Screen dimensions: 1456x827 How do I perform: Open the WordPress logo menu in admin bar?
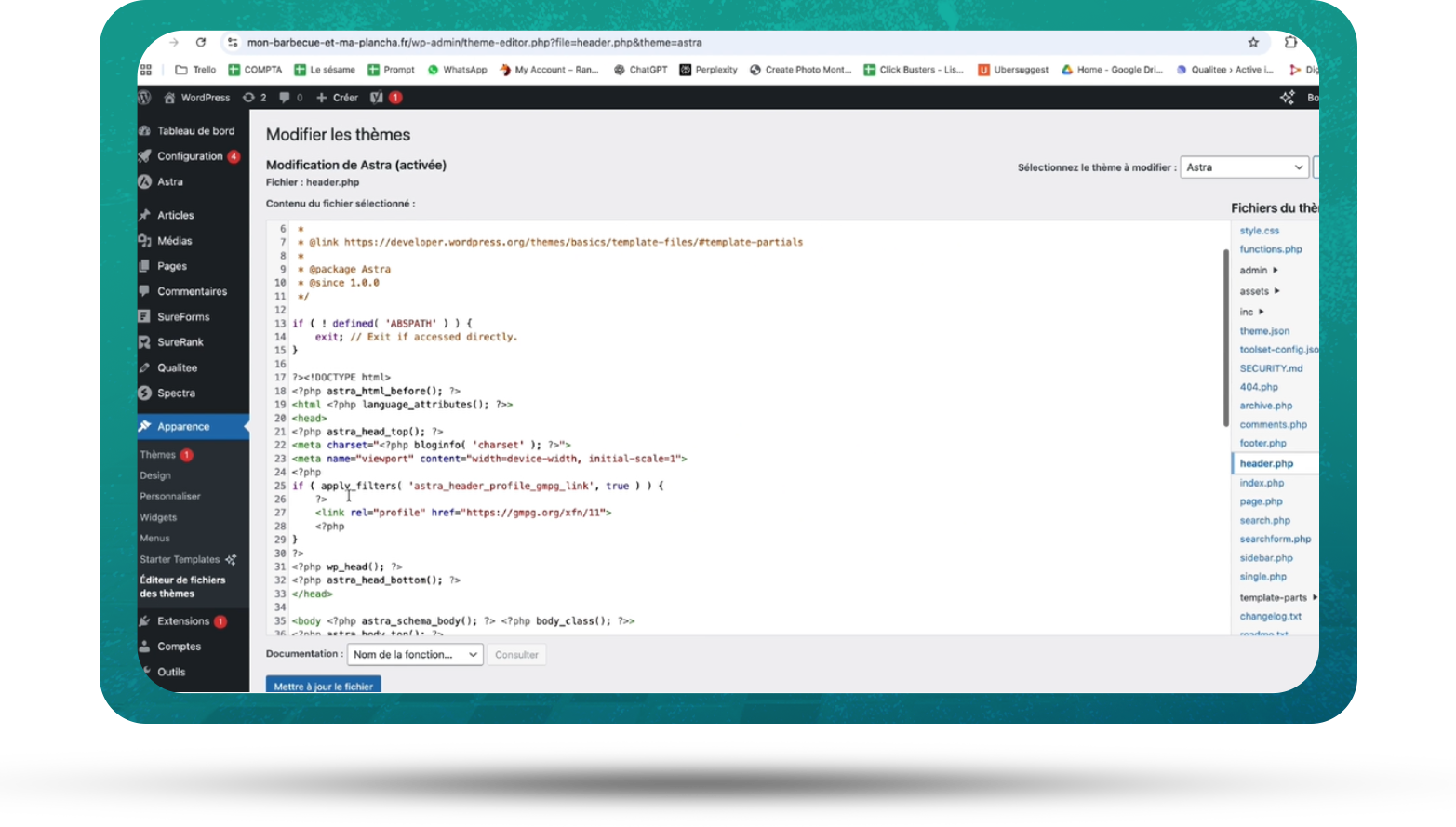coord(145,98)
